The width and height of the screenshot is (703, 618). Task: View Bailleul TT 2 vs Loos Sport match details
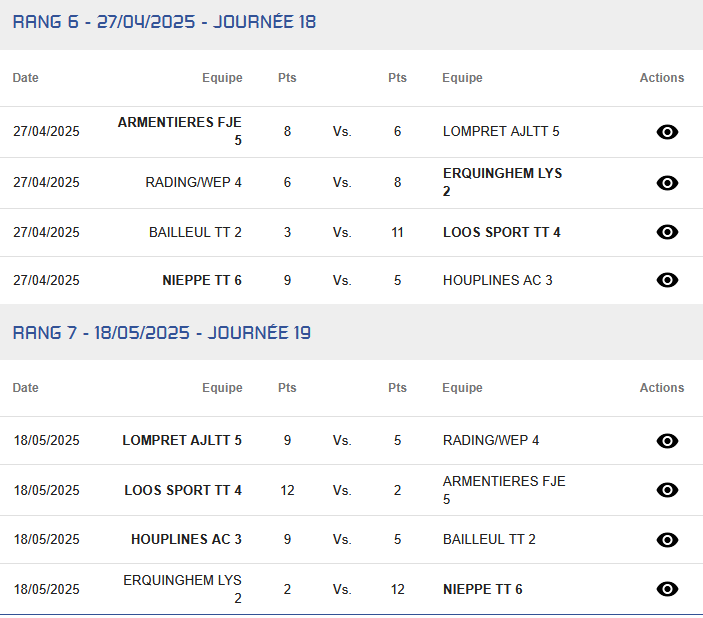667,232
